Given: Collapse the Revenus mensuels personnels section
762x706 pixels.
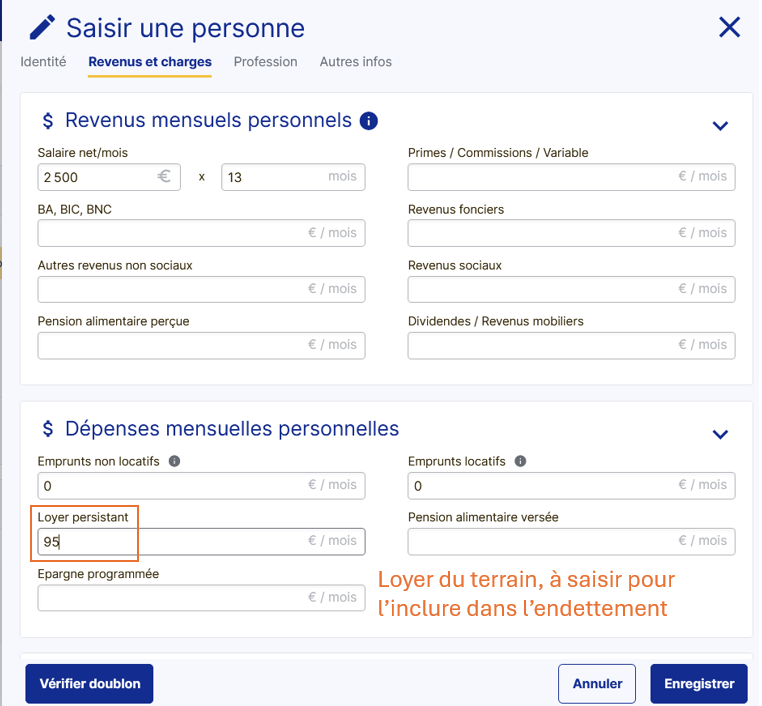Looking at the screenshot, I should (719, 126).
